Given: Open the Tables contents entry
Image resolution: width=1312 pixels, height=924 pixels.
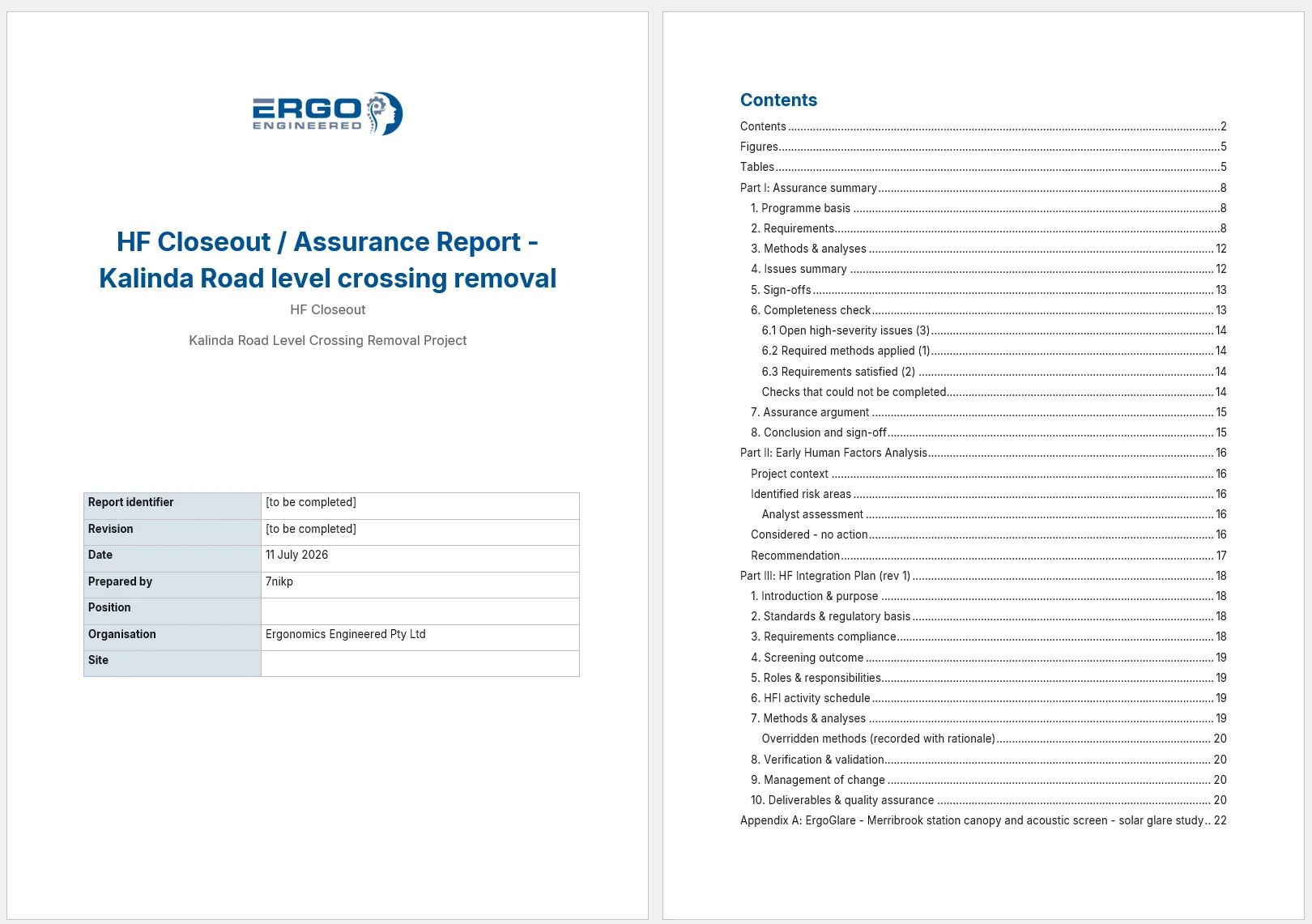Looking at the screenshot, I should (x=983, y=167).
